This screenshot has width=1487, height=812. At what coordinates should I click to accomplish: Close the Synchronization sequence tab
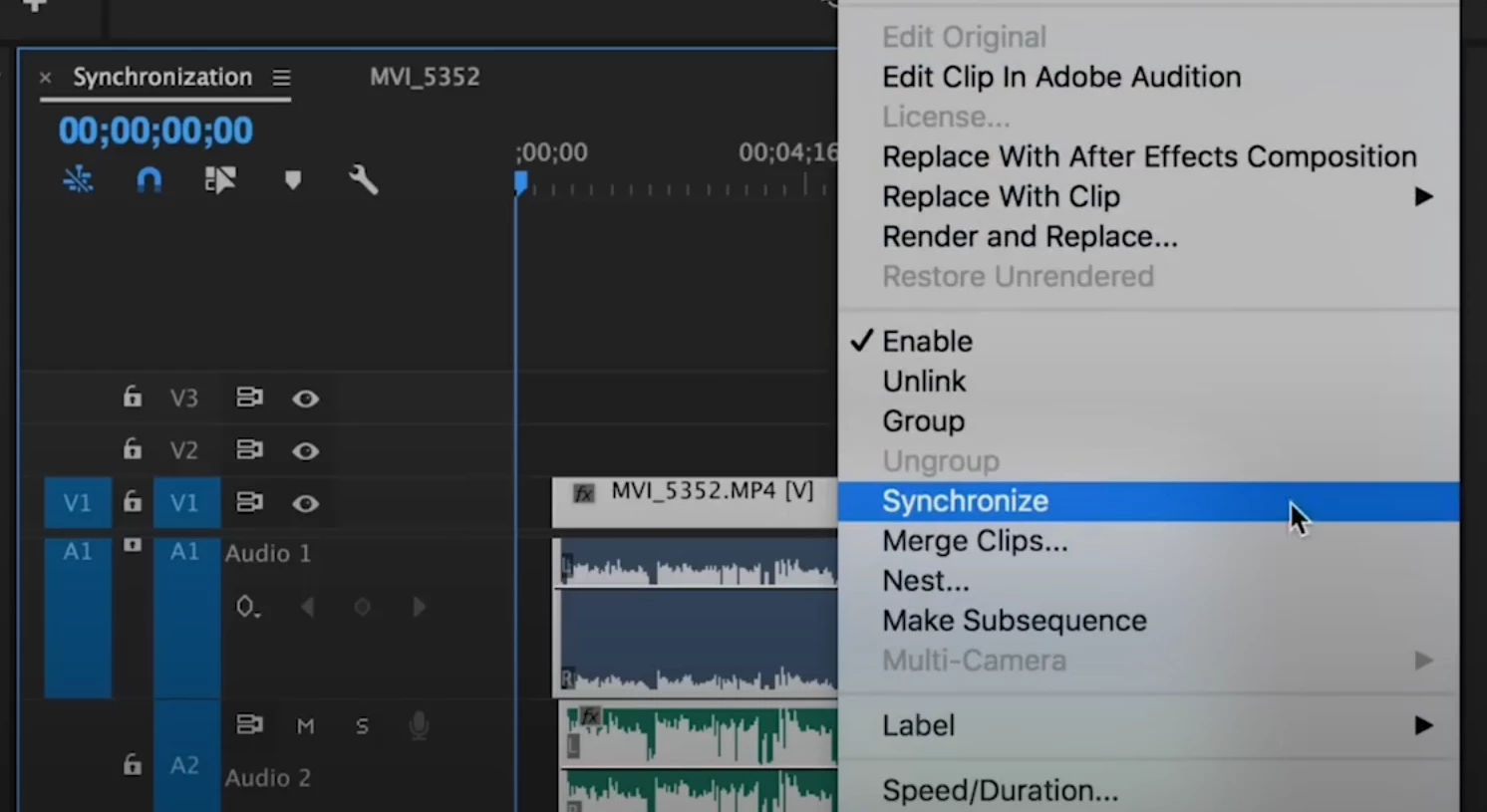45,77
